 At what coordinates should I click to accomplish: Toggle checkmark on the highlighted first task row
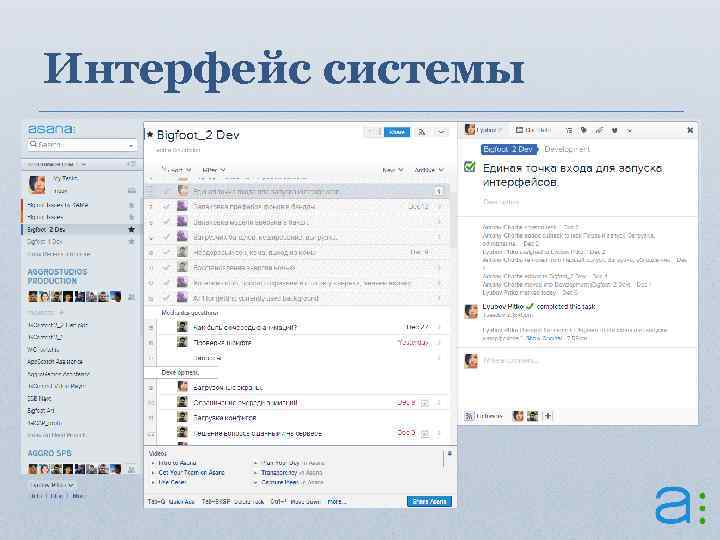(x=167, y=191)
